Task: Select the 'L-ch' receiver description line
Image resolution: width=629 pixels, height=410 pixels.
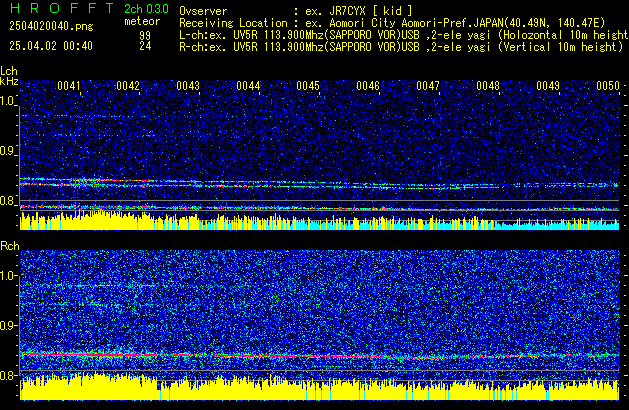Action: (404, 35)
